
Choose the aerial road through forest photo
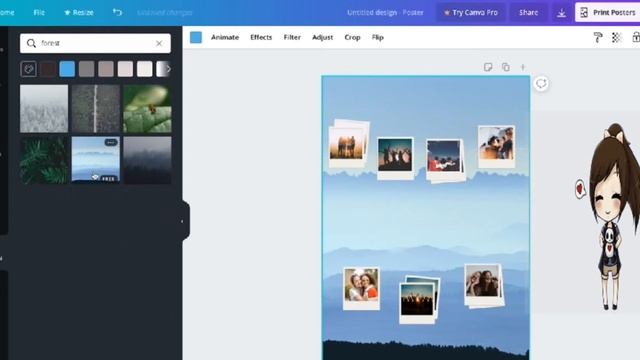coord(96,109)
